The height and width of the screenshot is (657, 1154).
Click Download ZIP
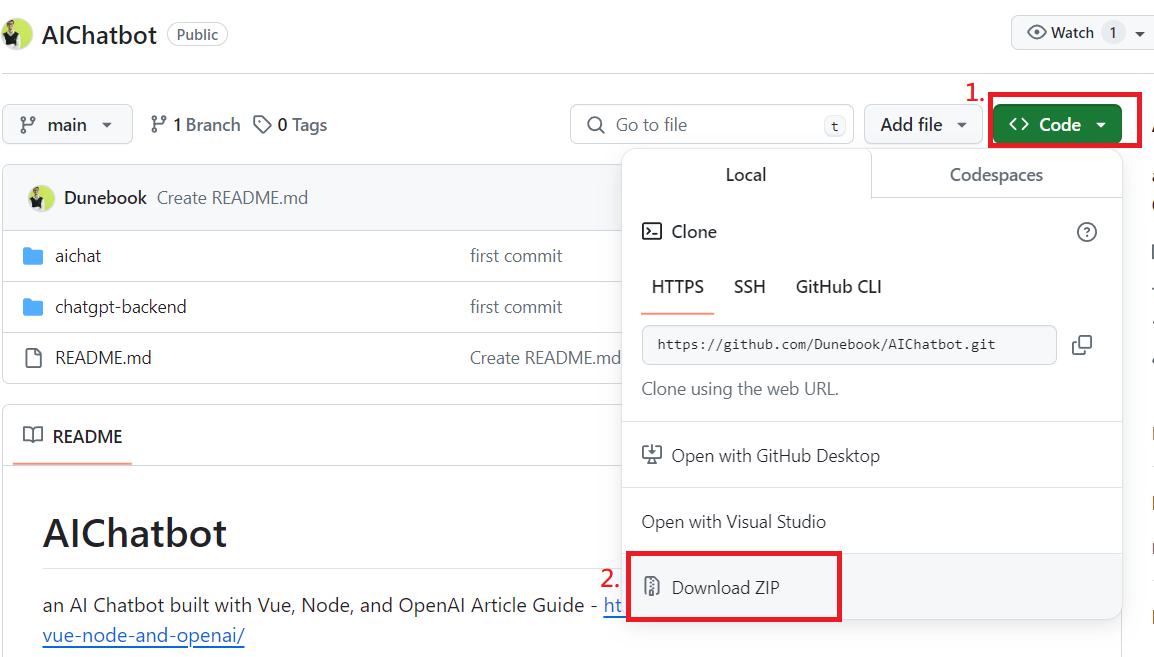(725, 588)
